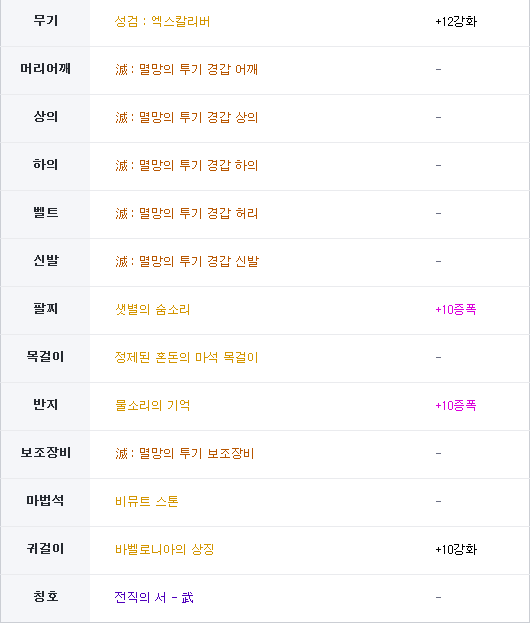Open 정제된 혼돈의 마석 목걸이 item

point(186,358)
